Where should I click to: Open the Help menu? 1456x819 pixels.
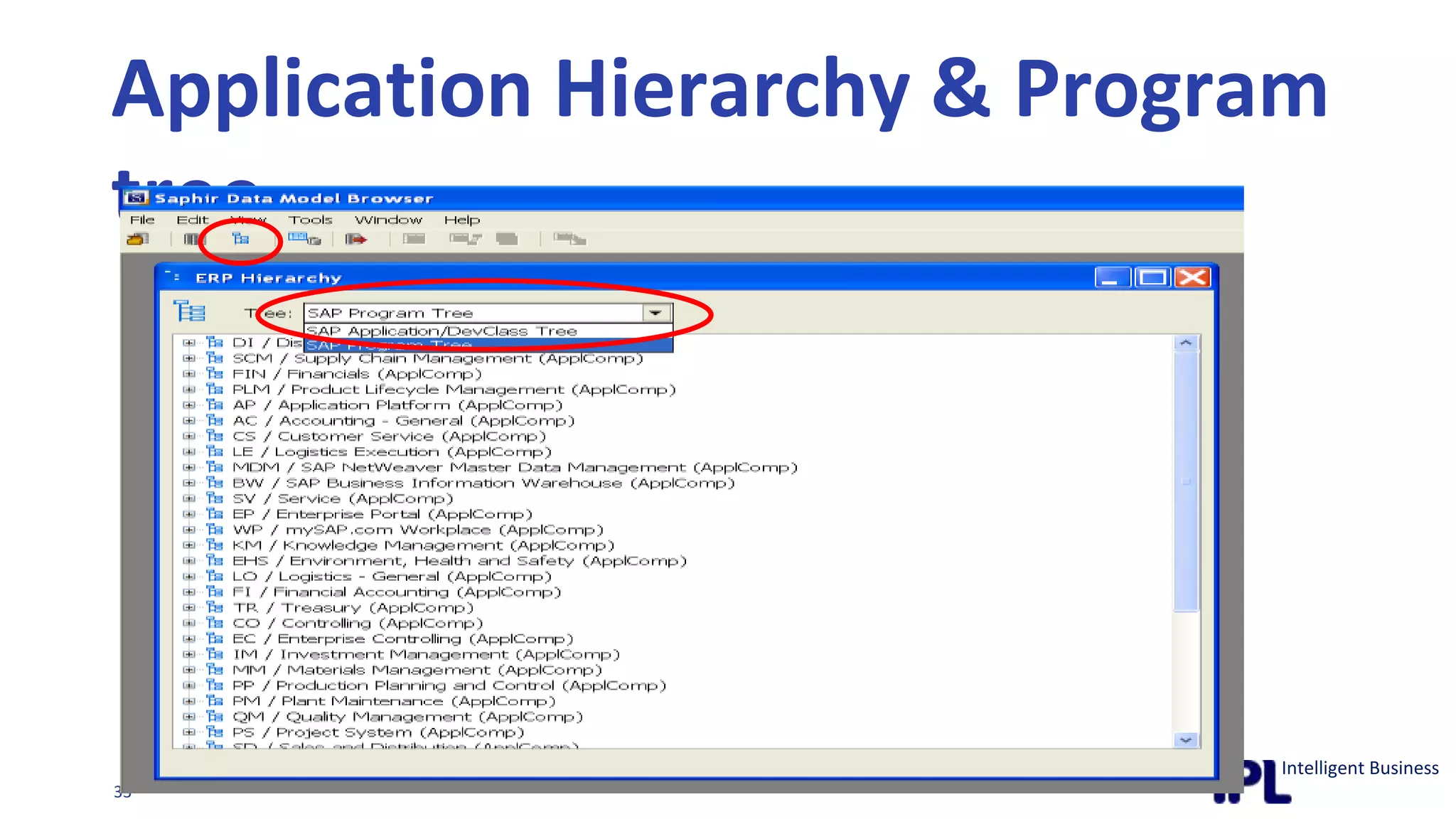(462, 220)
